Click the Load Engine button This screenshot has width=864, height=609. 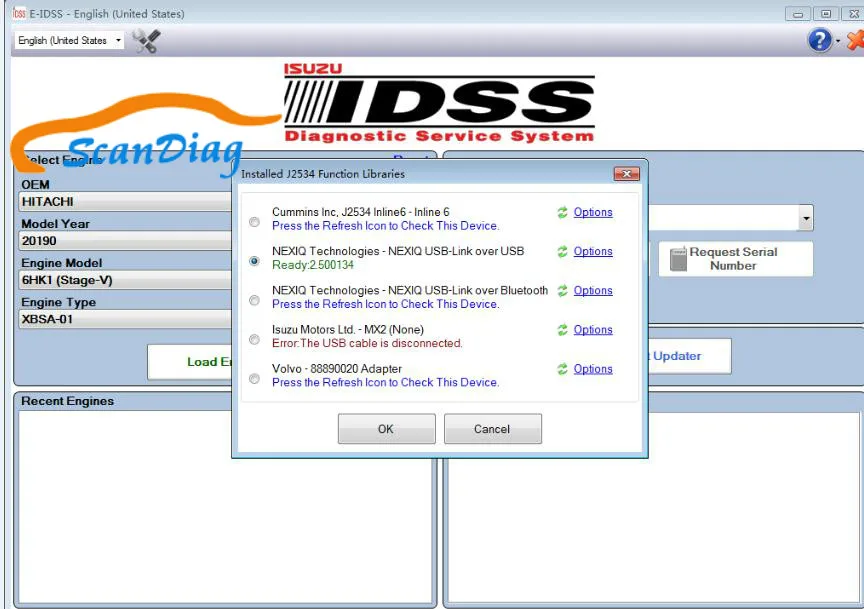[190, 362]
